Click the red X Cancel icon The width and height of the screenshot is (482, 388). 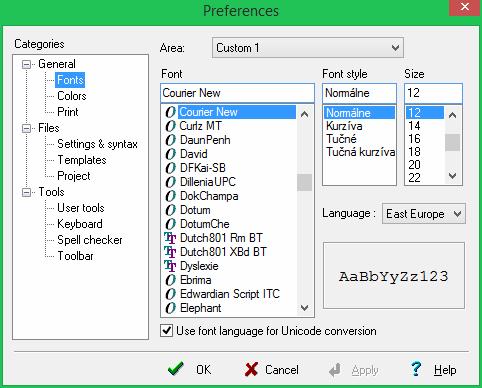pyautogui.click(x=251, y=369)
